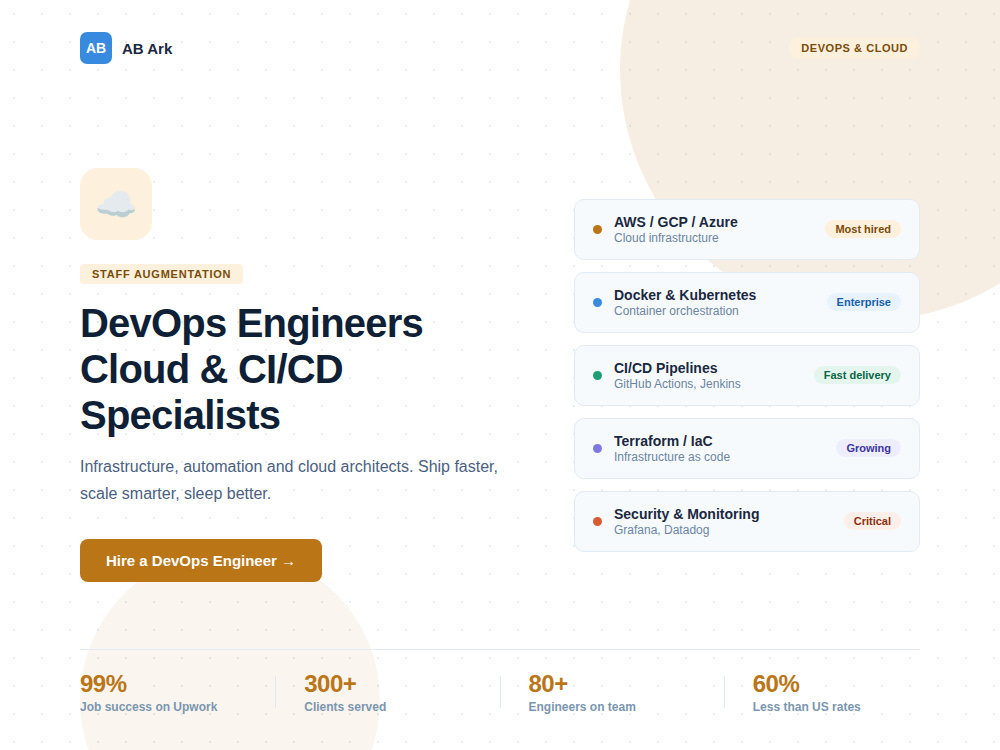The height and width of the screenshot is (750, 1000).
Task: Click the Hire a DevOps Engineer button
Action: (201, 561)
